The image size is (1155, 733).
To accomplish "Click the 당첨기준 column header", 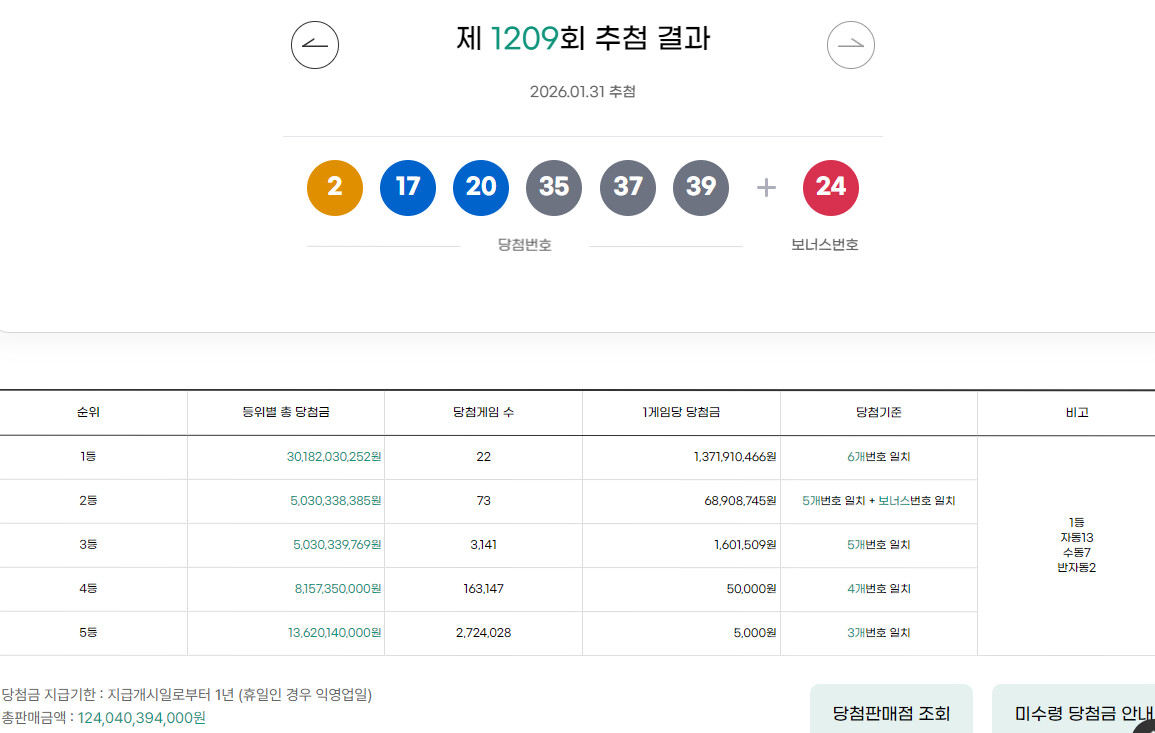I will coord(879,413).
